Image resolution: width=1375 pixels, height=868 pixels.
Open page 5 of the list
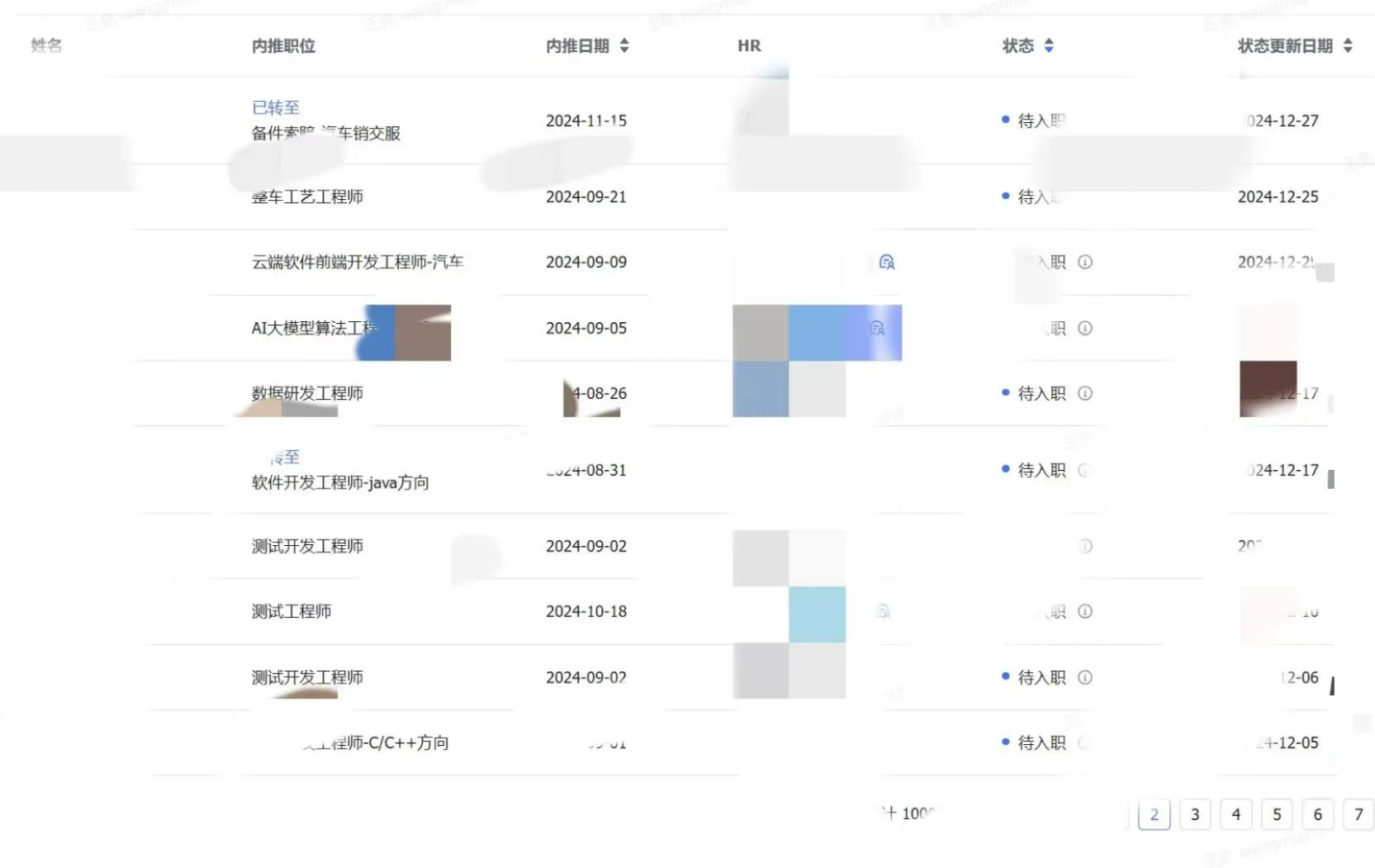[1277, 814]
